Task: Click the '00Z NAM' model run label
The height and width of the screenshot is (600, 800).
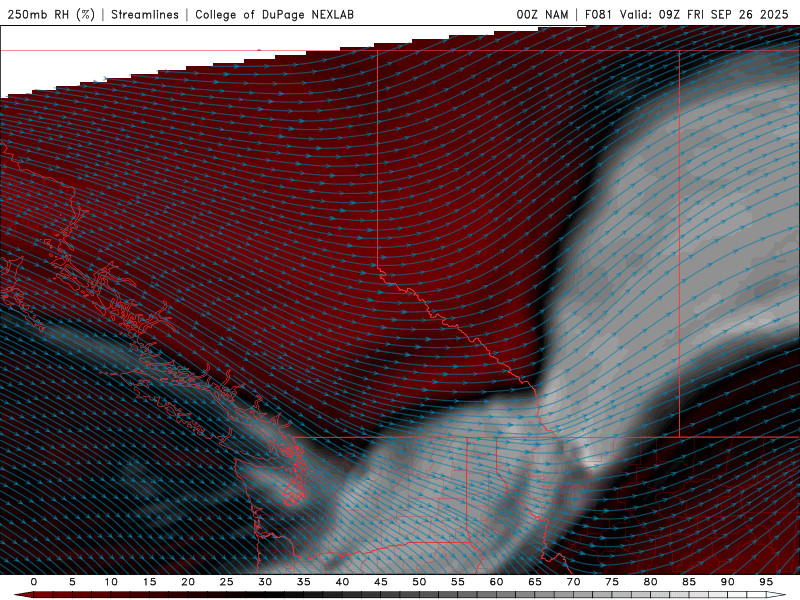Action: click(542, 14)
